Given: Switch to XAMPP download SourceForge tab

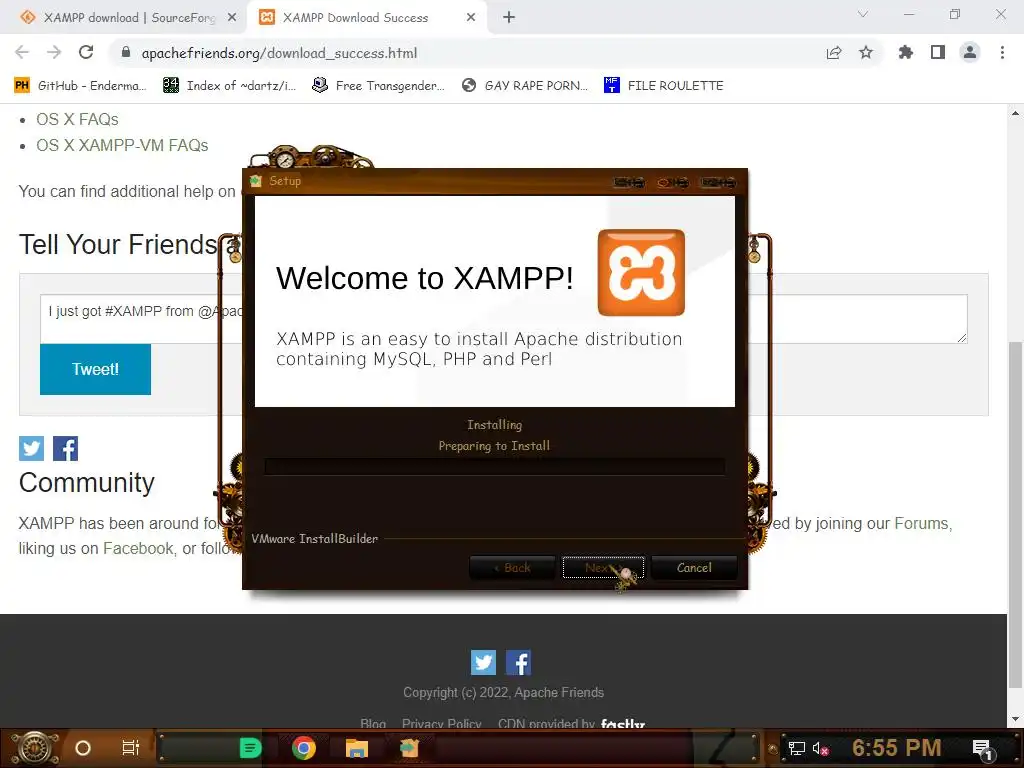Looking at the screenshot, I should click(x=129, y=18).
